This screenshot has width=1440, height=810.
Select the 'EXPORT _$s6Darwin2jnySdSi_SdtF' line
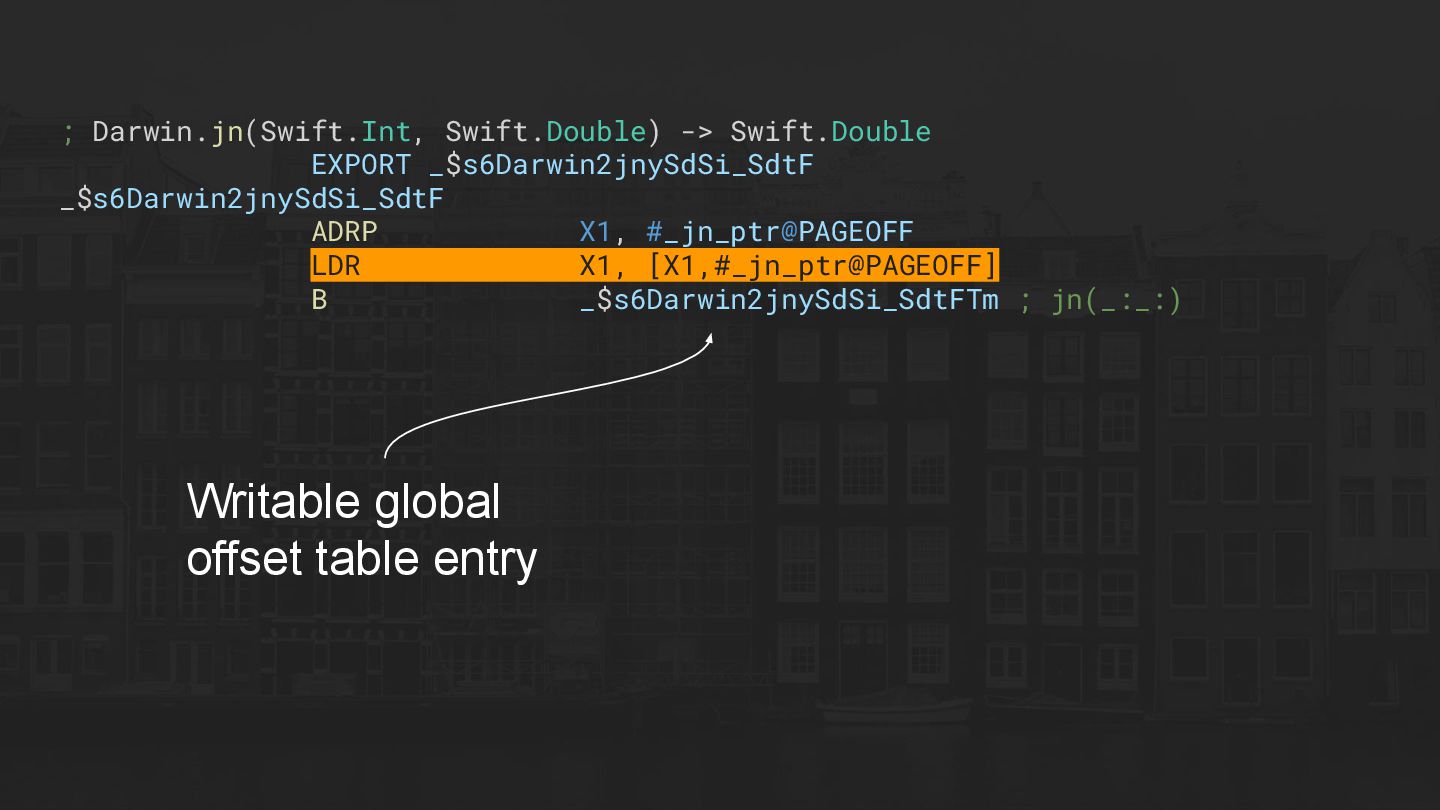[562, 165]
